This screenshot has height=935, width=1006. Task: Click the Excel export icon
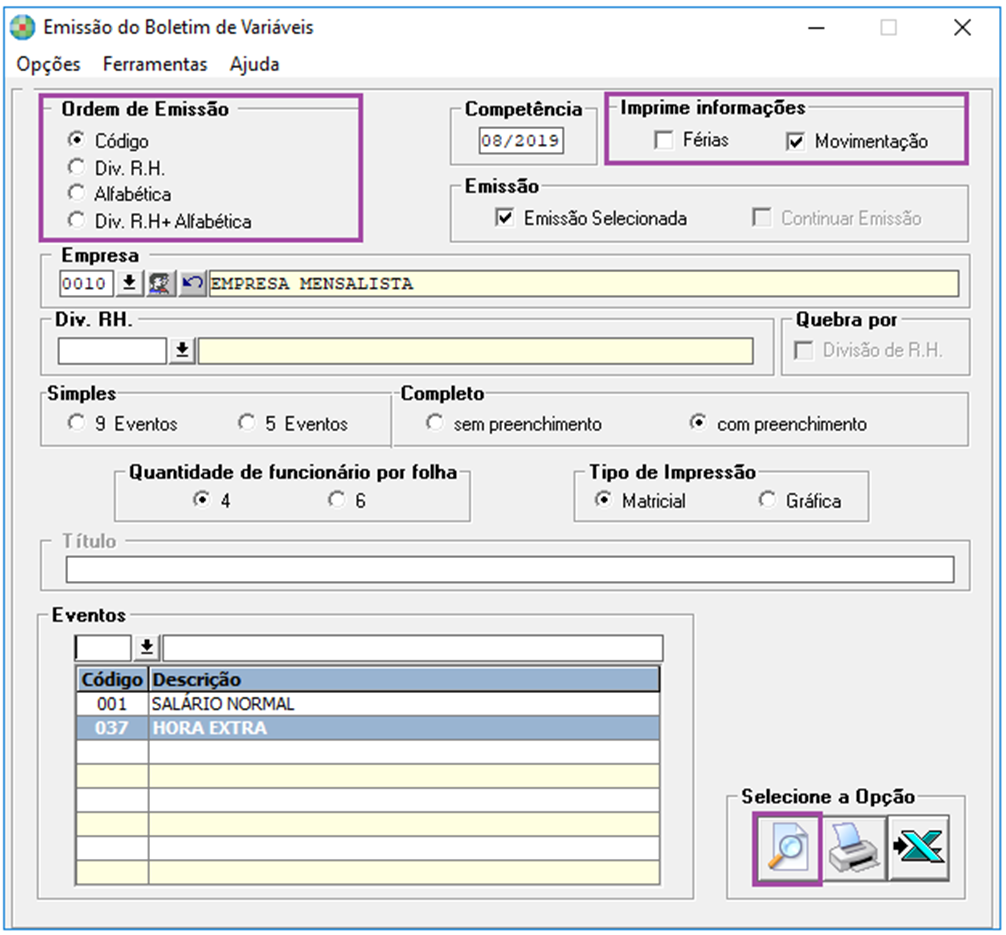(x=918, y=848)
